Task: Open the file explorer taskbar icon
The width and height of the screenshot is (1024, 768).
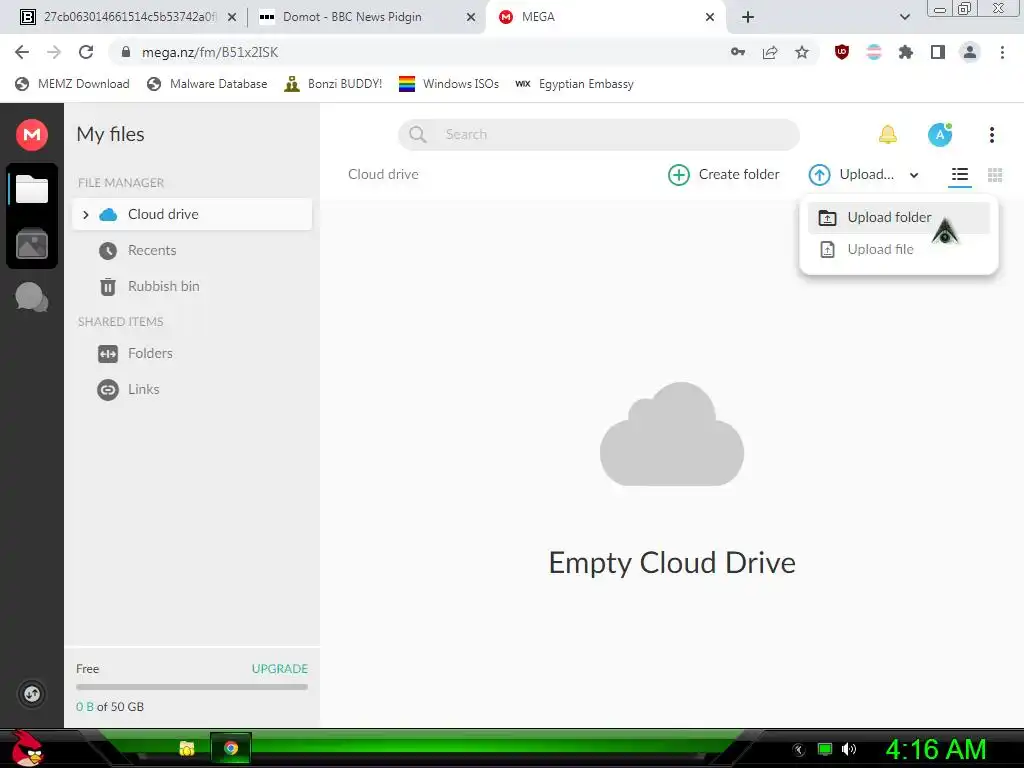Action: (187, 748)
